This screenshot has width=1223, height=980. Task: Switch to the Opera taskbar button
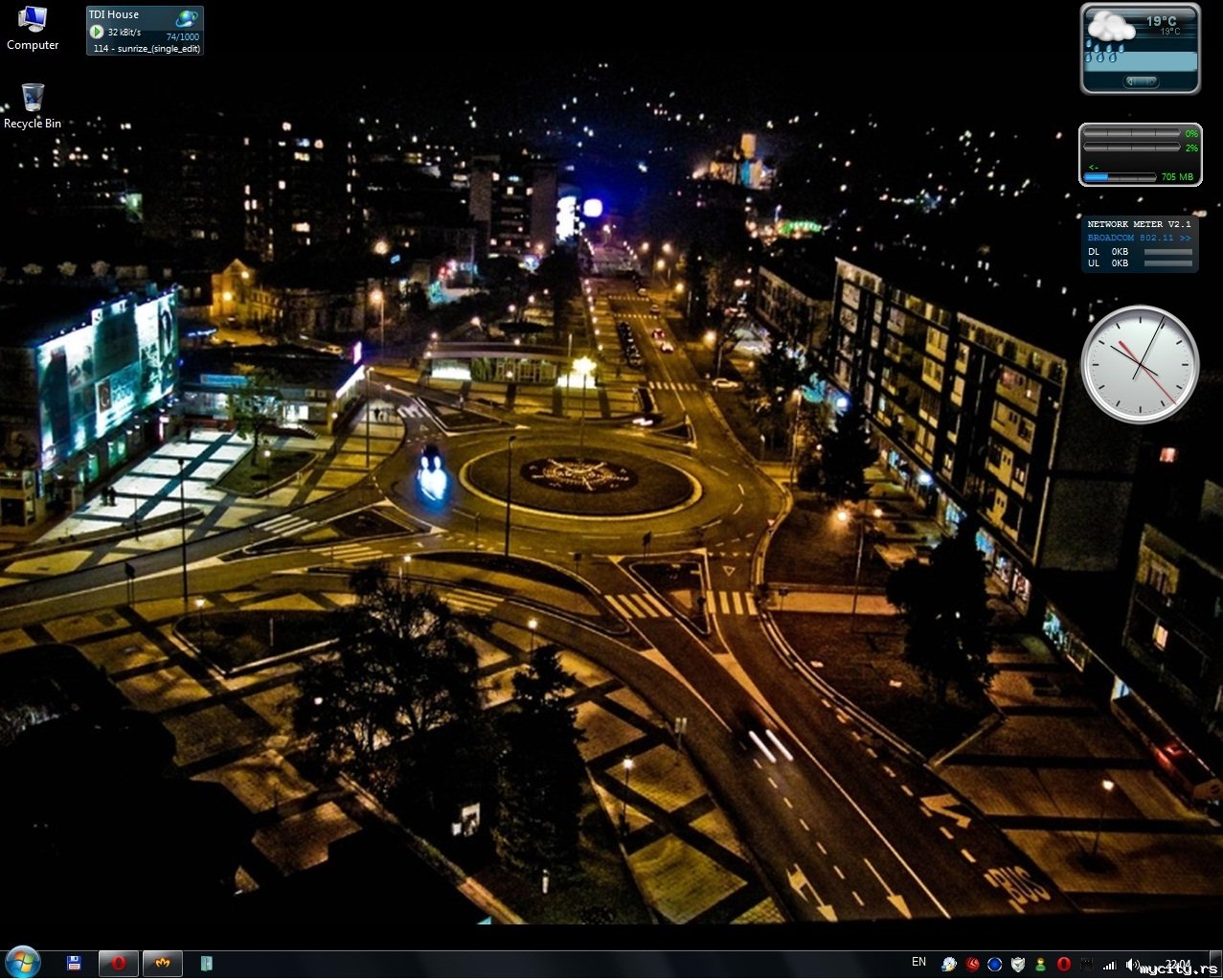[119, 963]
